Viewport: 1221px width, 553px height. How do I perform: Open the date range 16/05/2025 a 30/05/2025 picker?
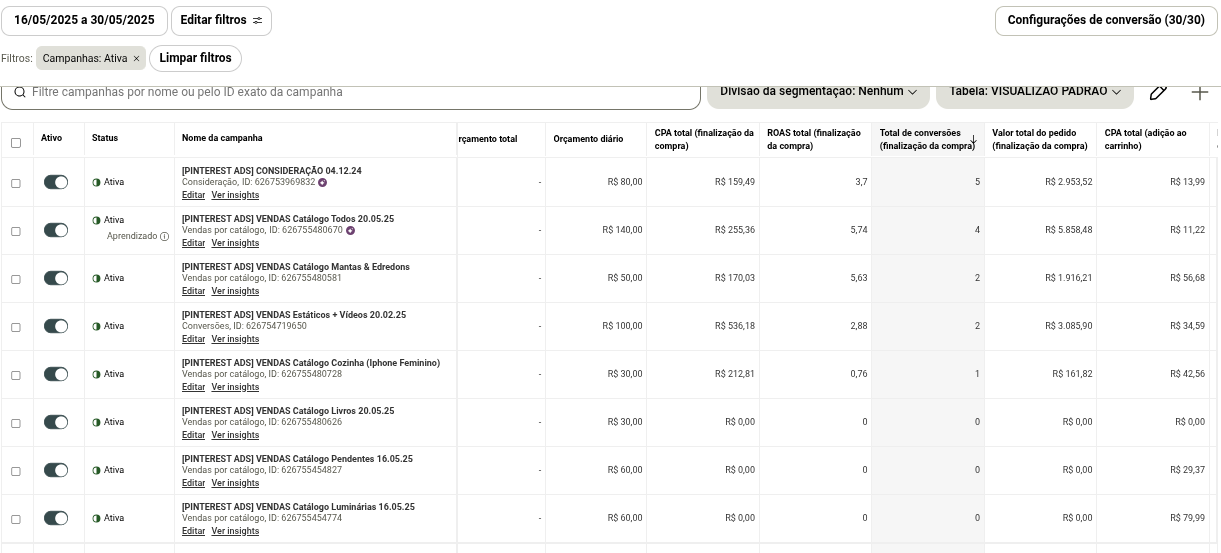(84, 20)
